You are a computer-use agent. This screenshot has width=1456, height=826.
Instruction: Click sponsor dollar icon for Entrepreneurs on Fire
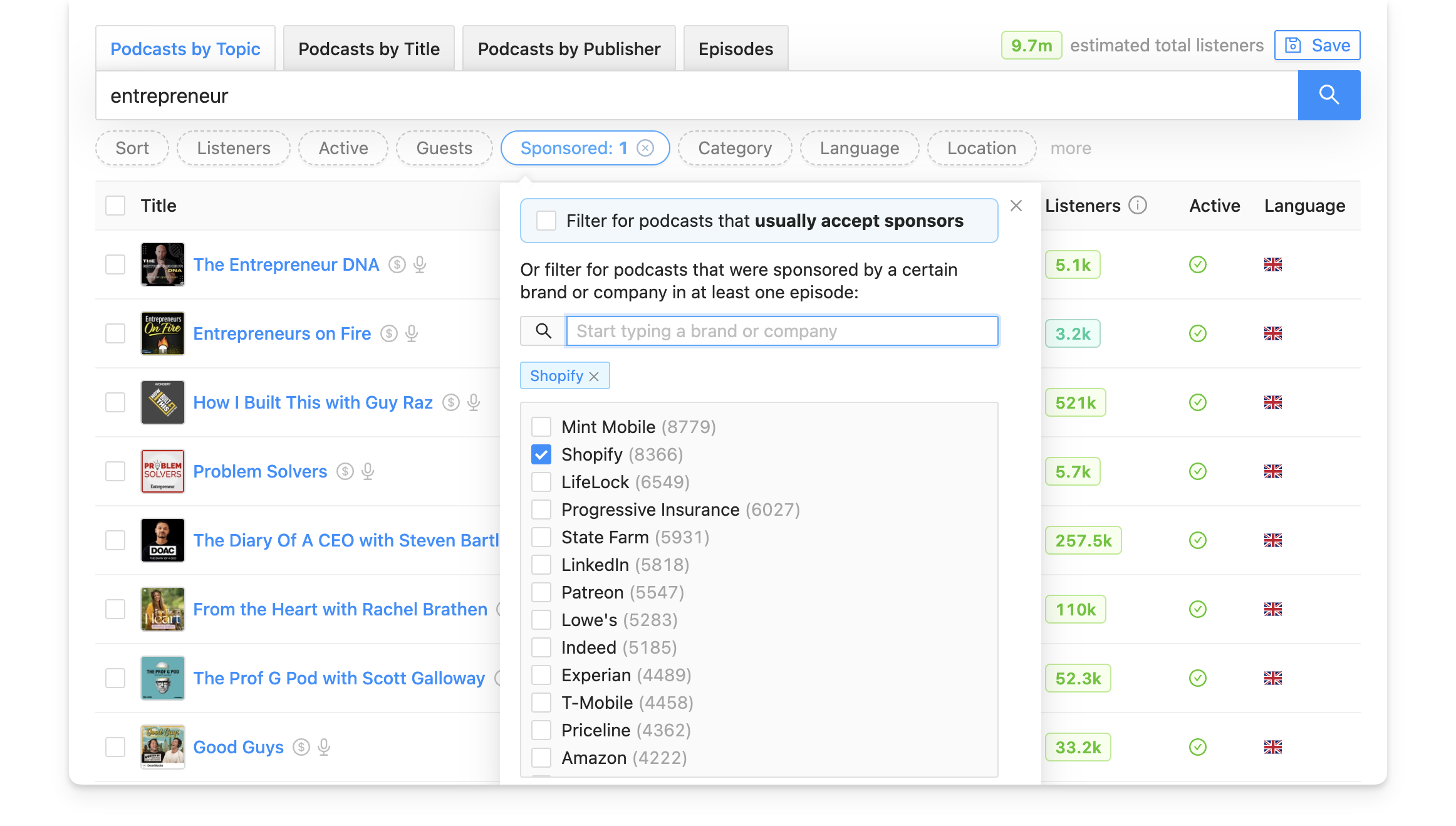coord(389,333)
